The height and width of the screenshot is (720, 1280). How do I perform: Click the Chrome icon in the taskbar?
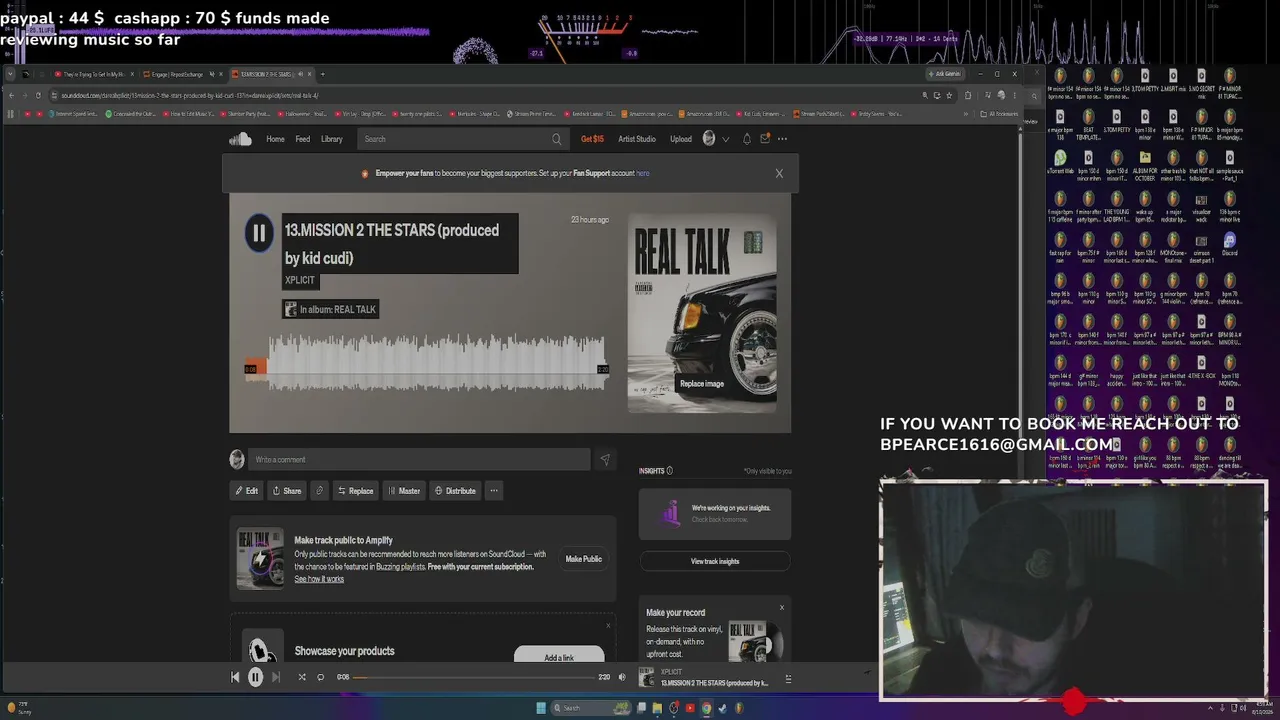click(x=706, y=708)
